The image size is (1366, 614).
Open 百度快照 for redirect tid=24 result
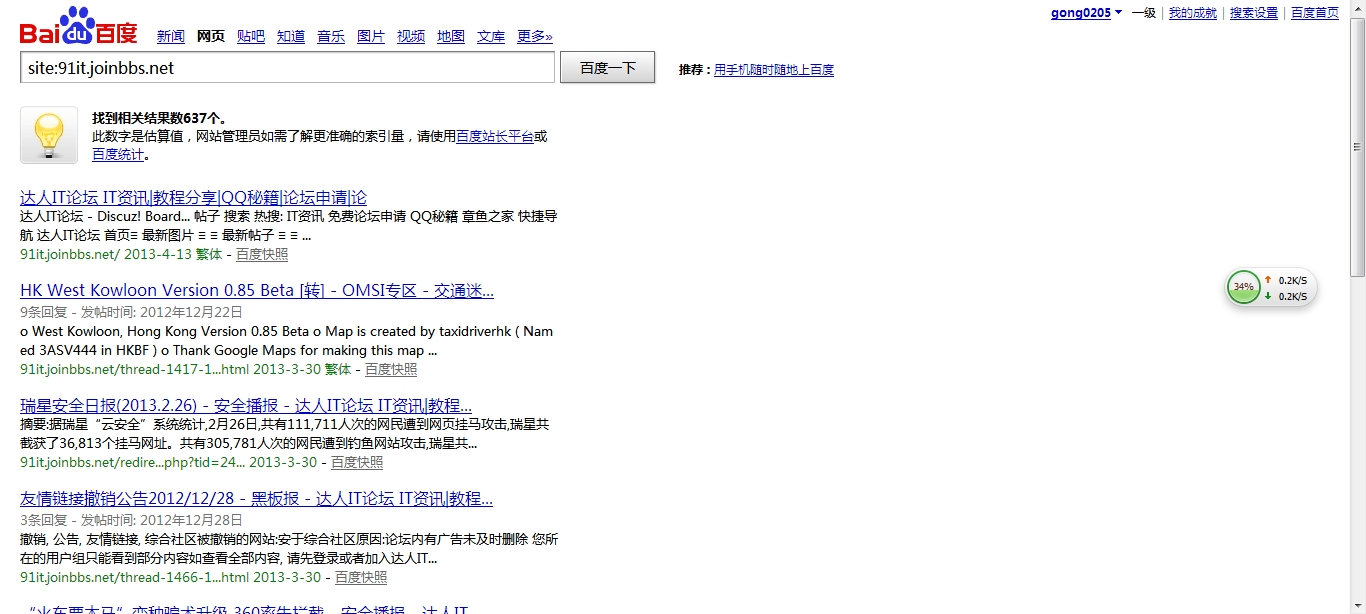pyautogui.click(x=357, y=463)
